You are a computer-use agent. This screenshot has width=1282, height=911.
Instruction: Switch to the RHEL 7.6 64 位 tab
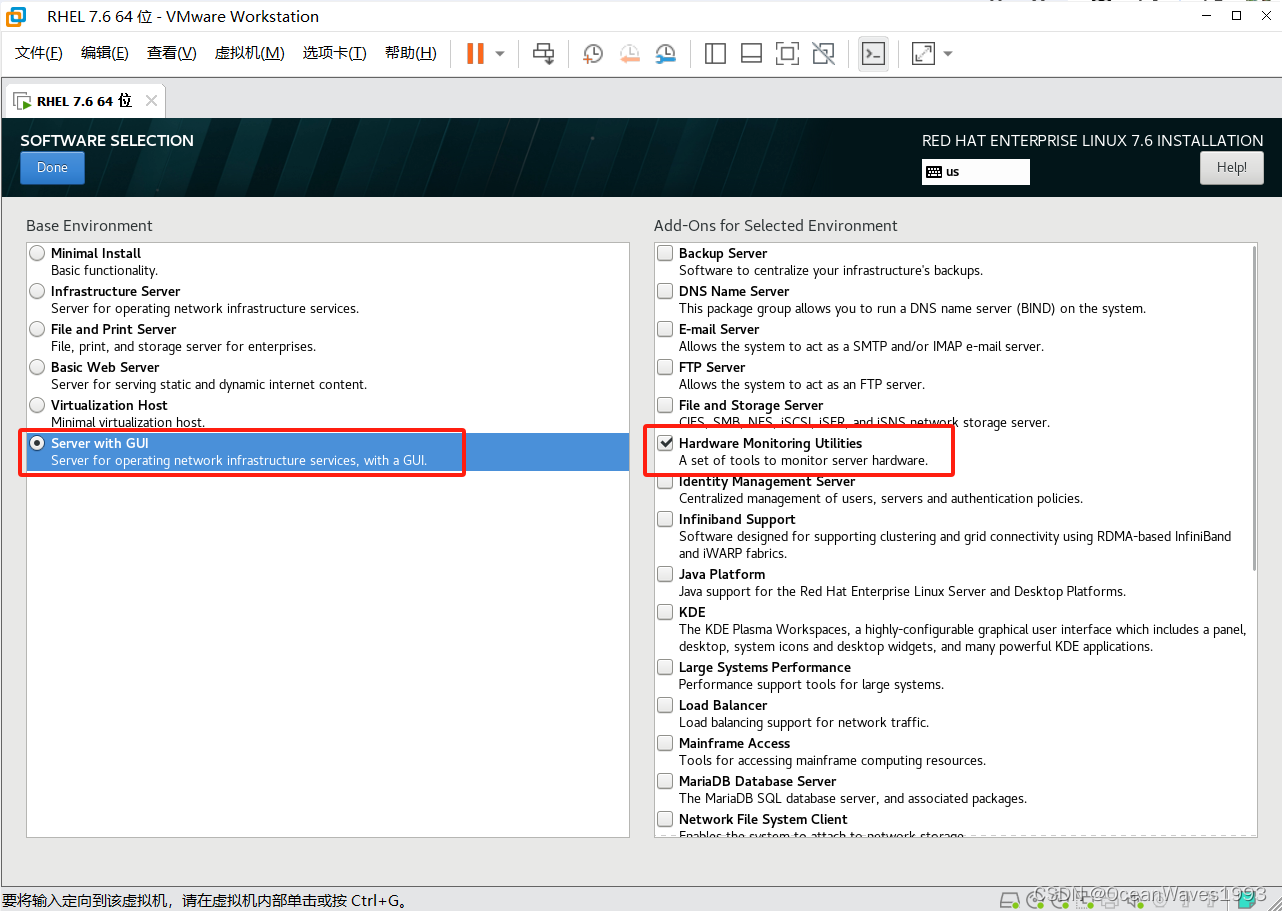coord(84,101)
